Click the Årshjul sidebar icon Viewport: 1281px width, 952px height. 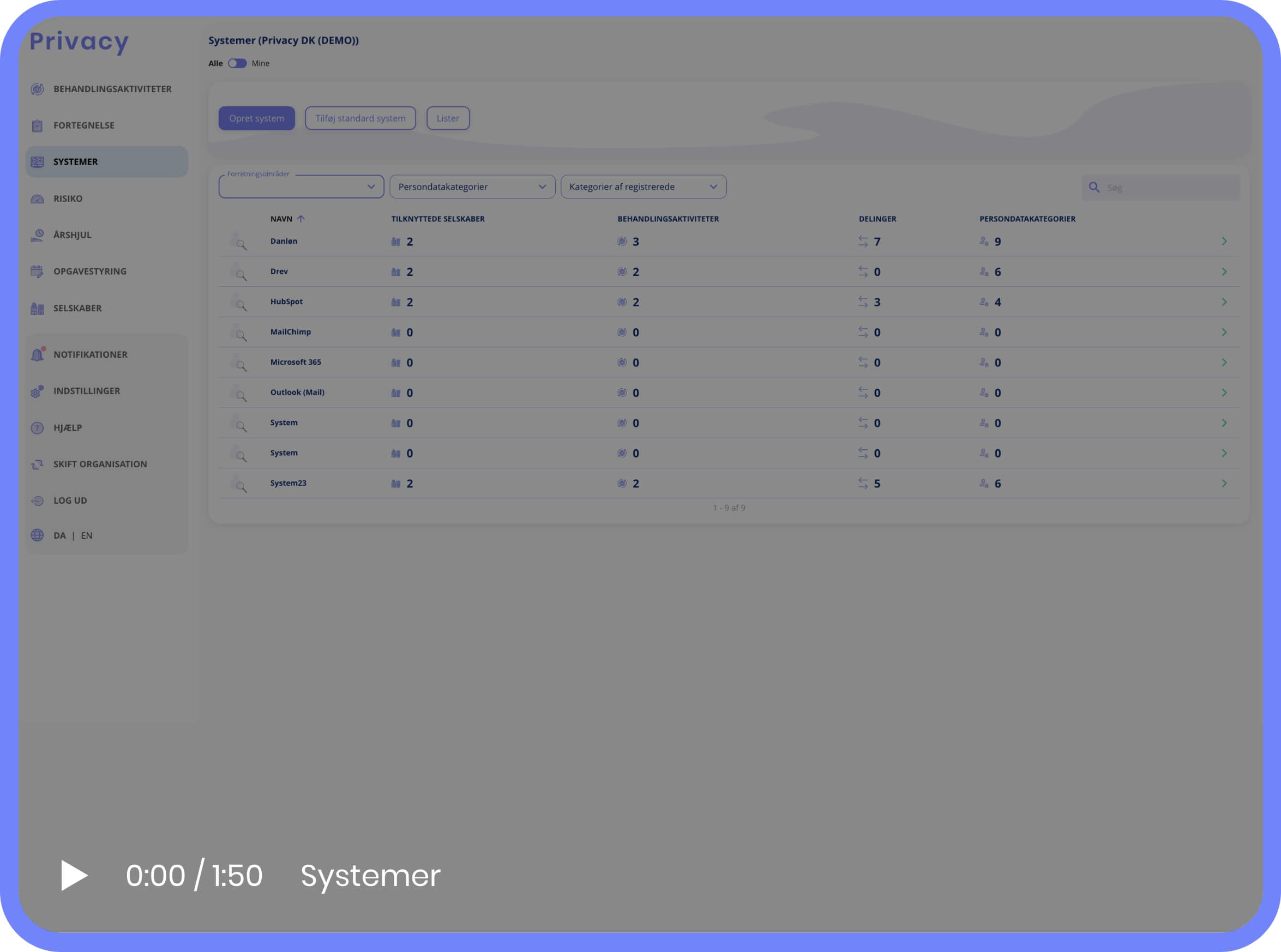click(x=38, y=235)
